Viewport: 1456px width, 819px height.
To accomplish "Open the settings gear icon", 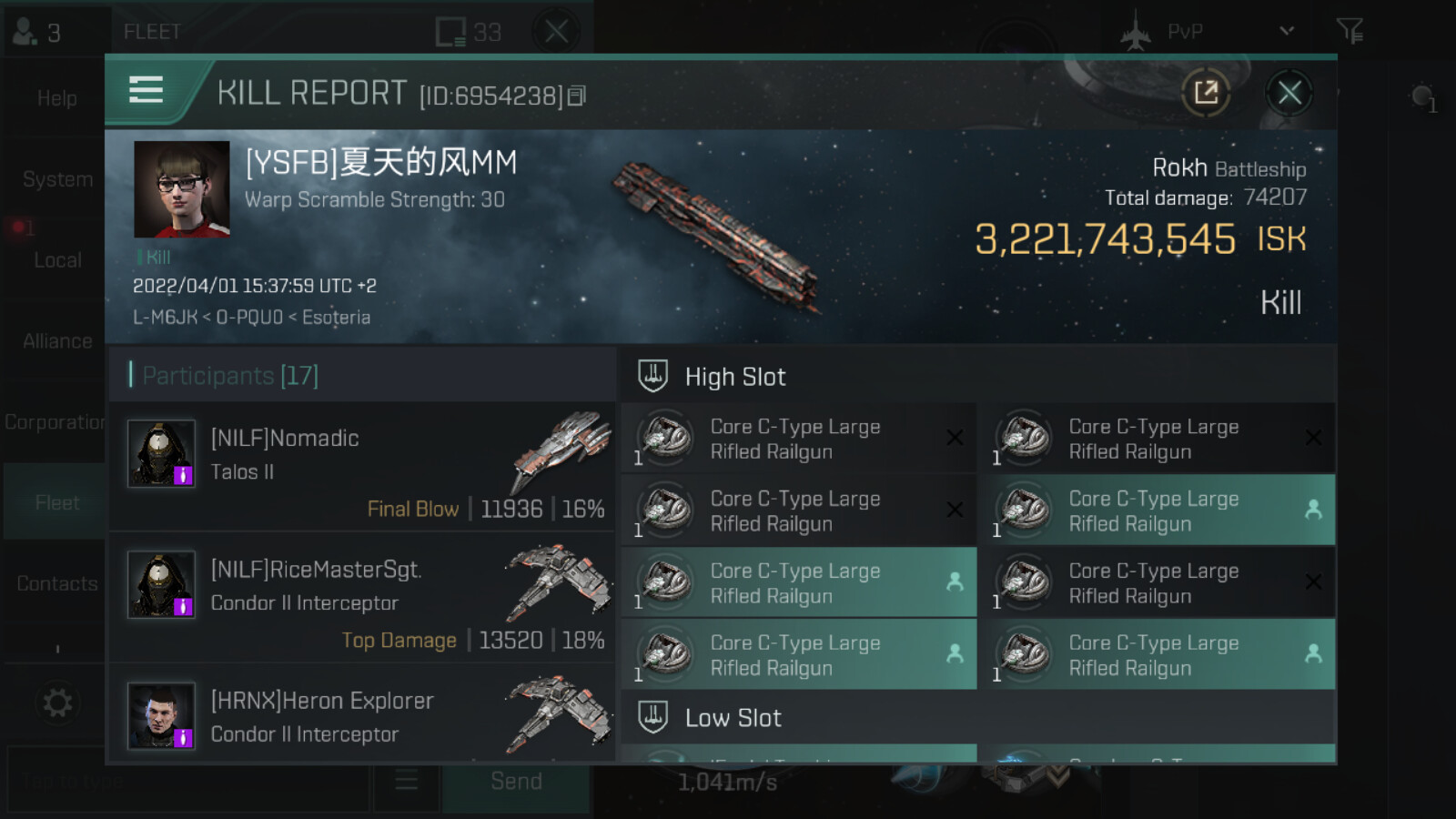I will [57, 703].
